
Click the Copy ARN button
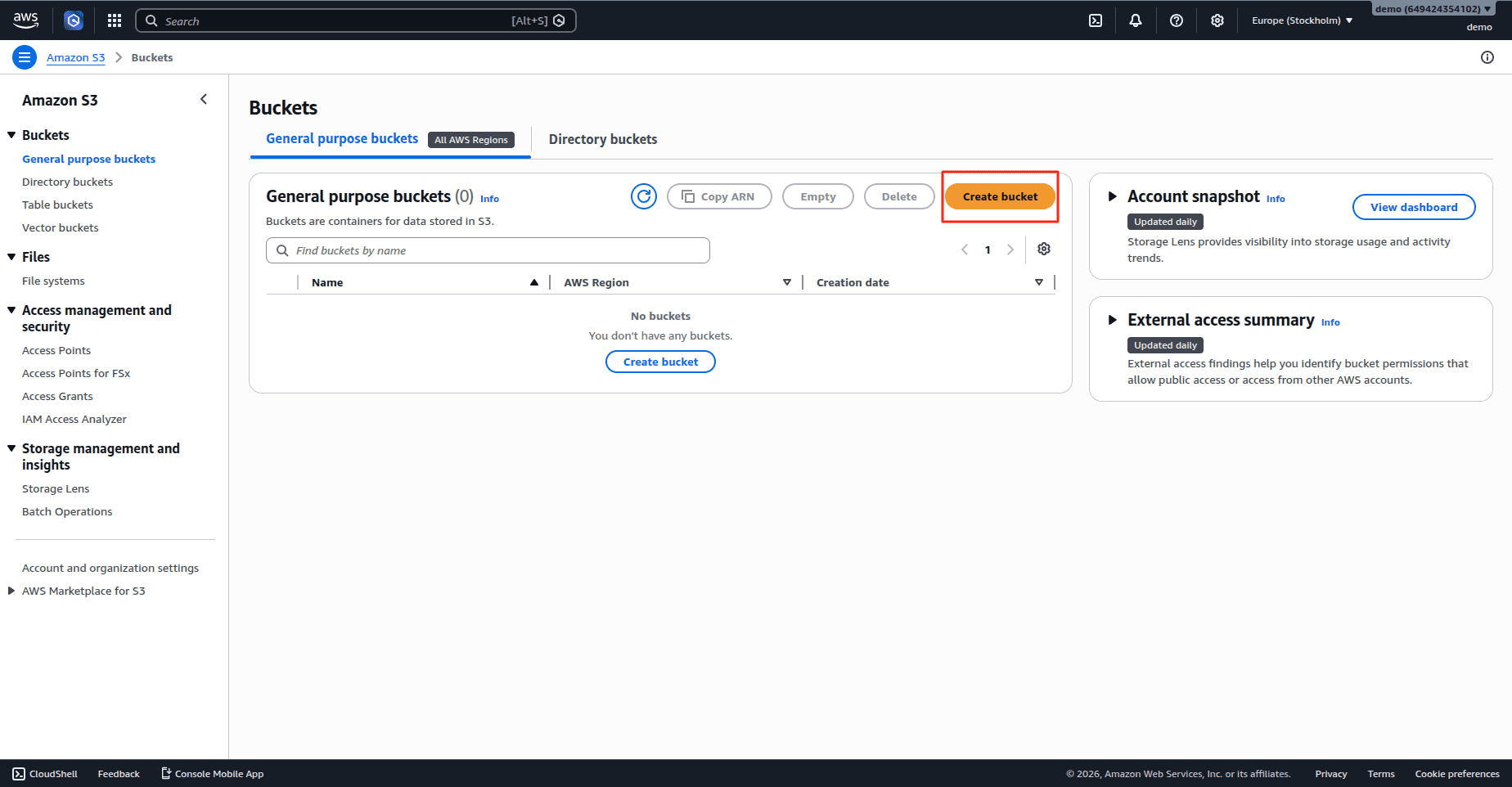[x=719, y=196]
